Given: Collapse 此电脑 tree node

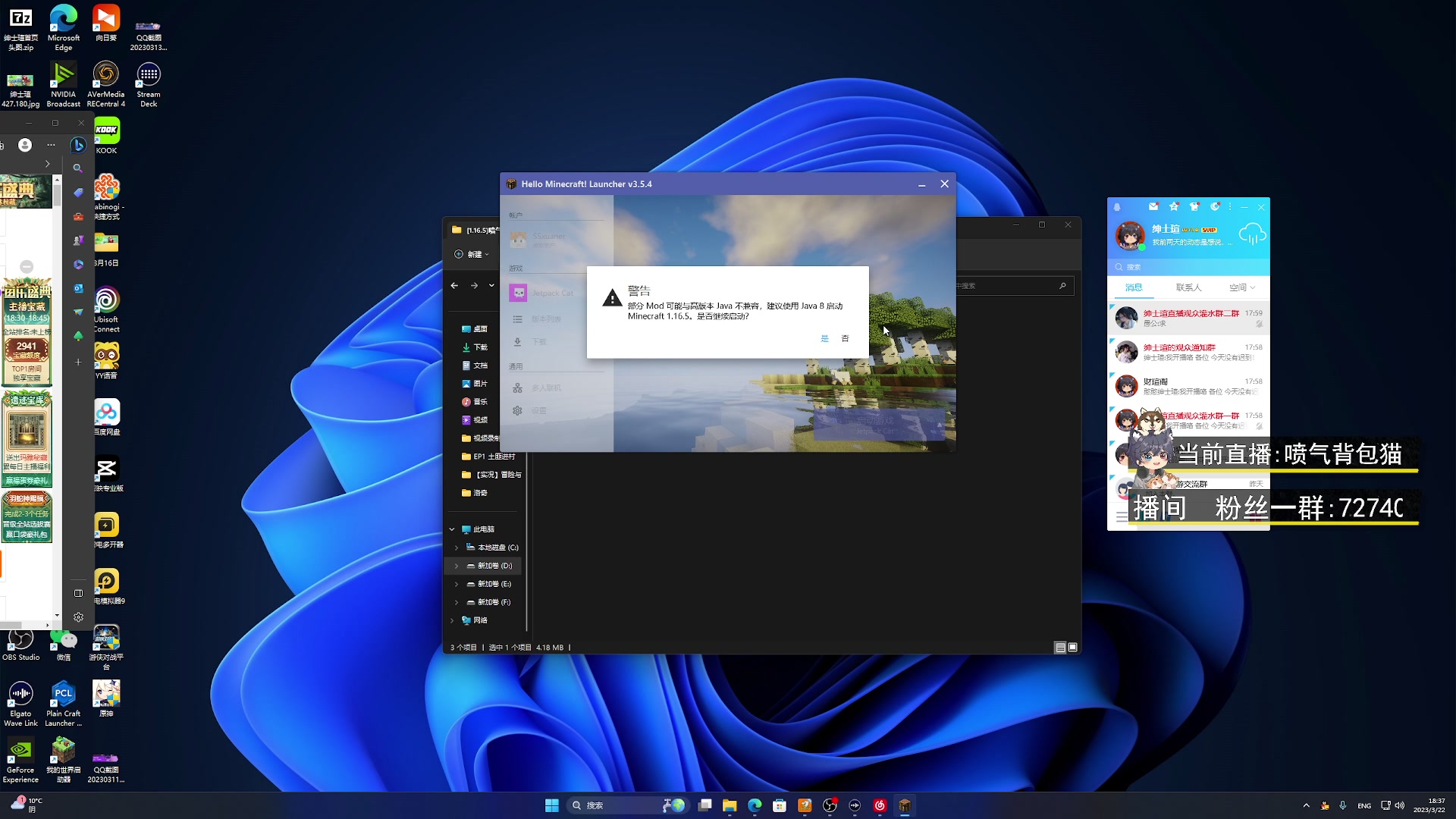Looking at the screenshot, I should (452, 529).
